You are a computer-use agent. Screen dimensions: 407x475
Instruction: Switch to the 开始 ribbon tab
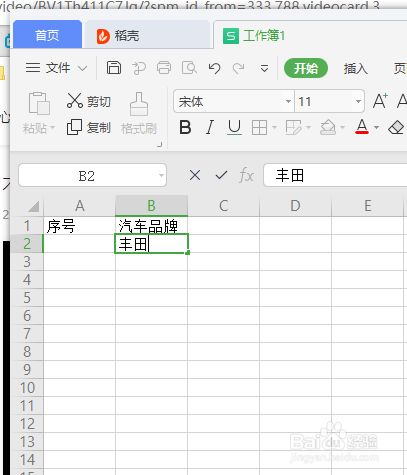click(306, 68)
